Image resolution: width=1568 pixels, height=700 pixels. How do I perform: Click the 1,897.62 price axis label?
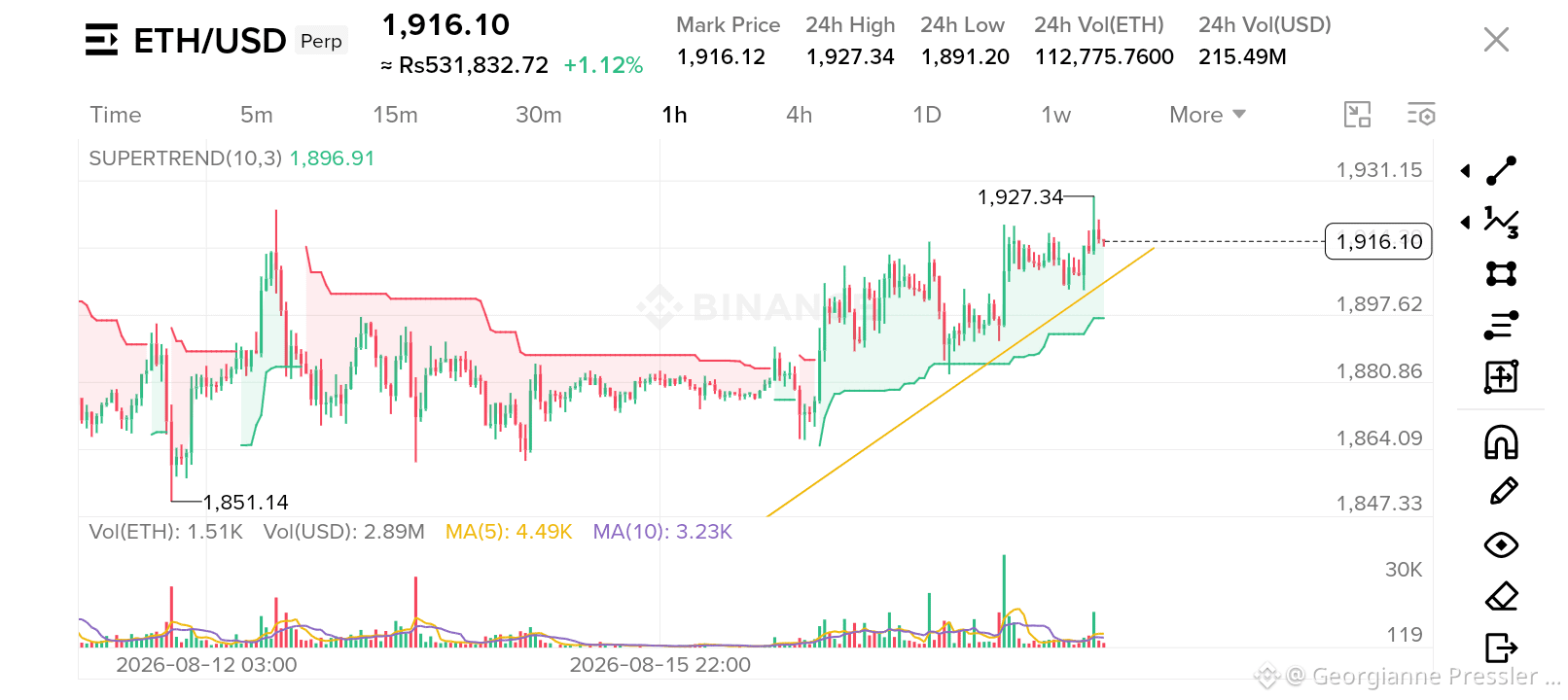[1379, 304]
